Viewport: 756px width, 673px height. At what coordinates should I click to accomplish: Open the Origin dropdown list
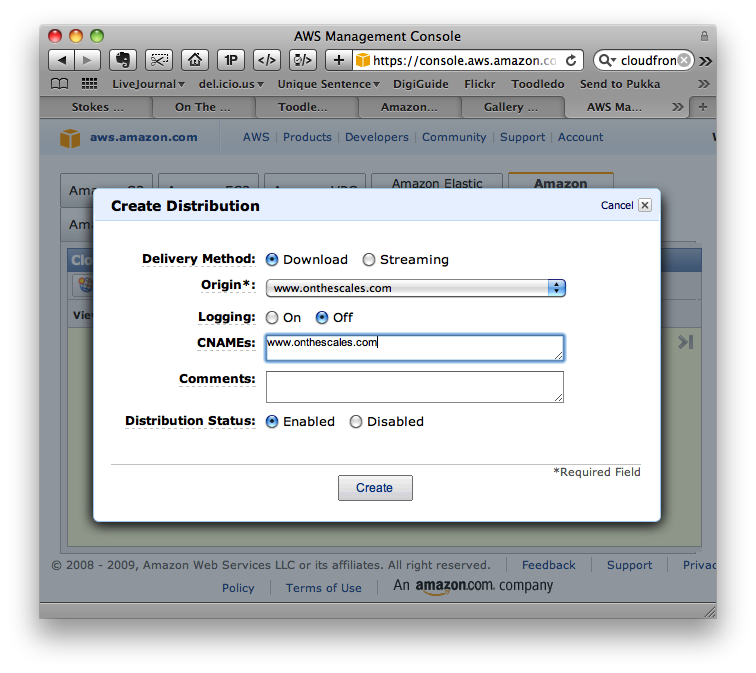(415, 288)
